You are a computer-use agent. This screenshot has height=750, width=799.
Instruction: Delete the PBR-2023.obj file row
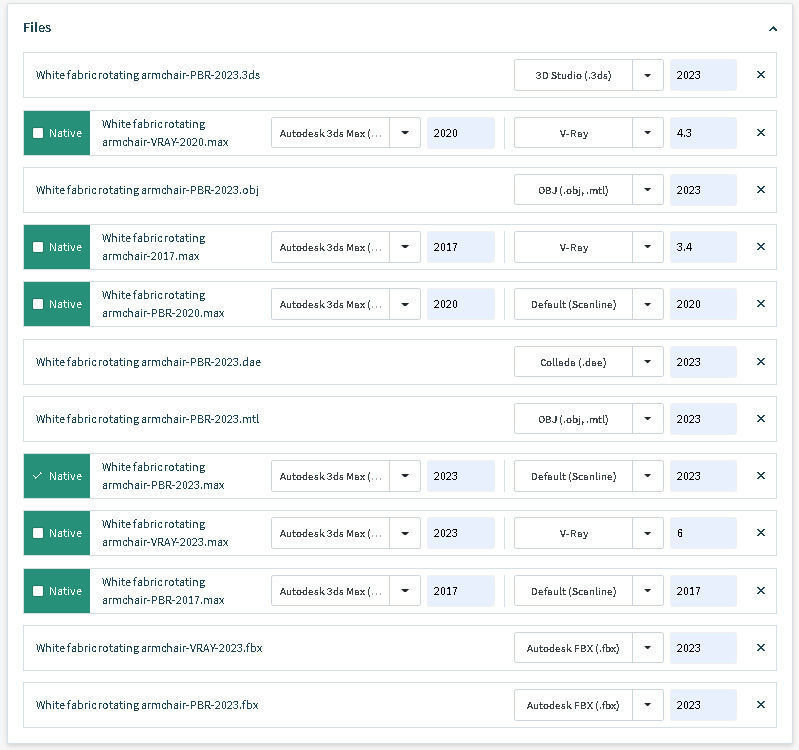tap(760, 190)
